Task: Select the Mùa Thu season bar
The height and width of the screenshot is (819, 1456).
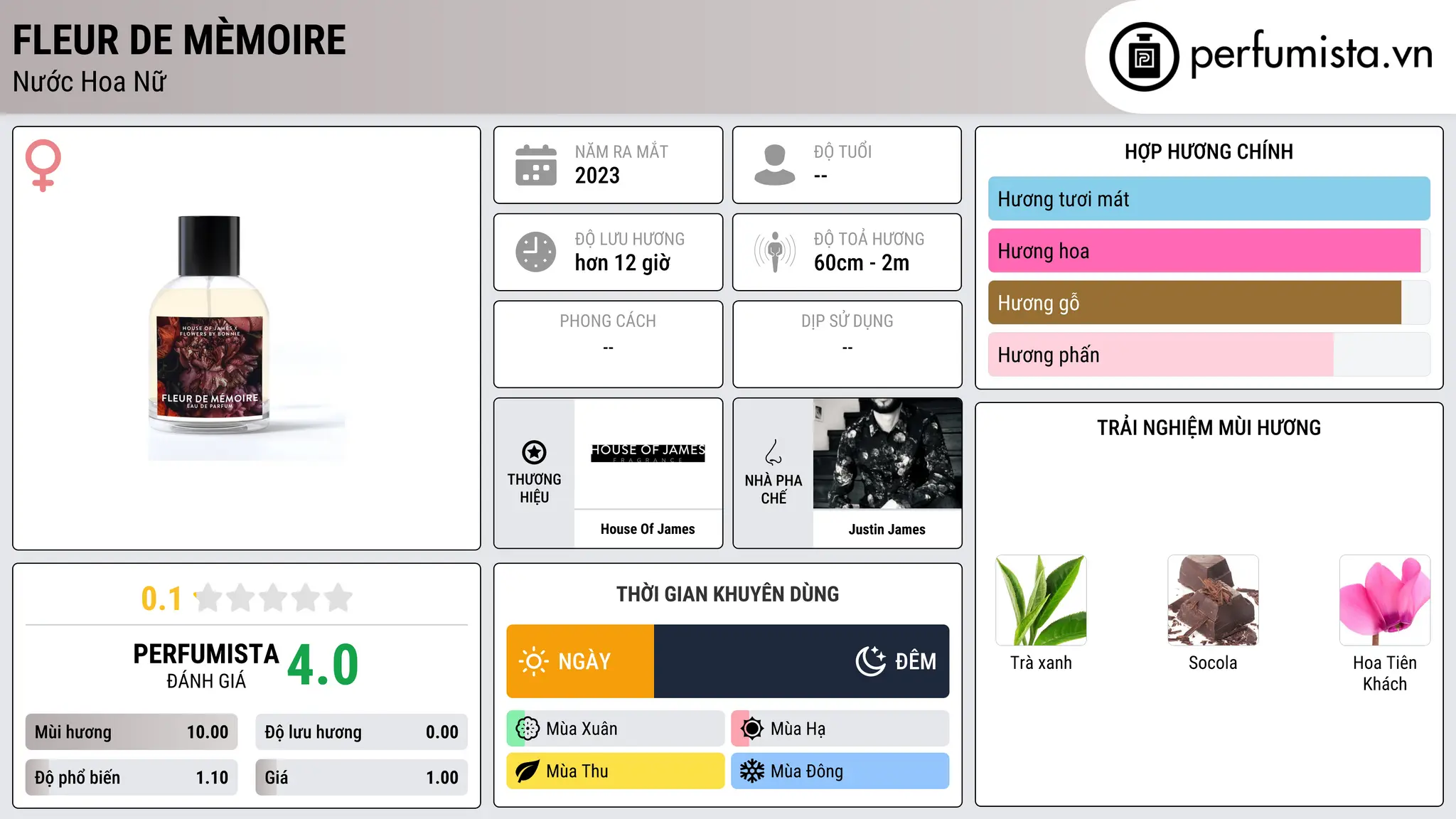Action: pos(616,771)
